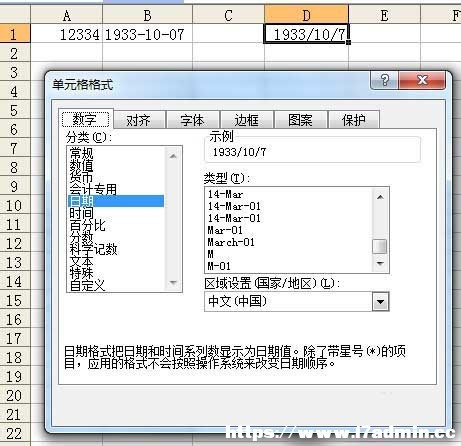461x446 pixels.
Task: Click category list scroll down arrow
Action: coord(173,283)
